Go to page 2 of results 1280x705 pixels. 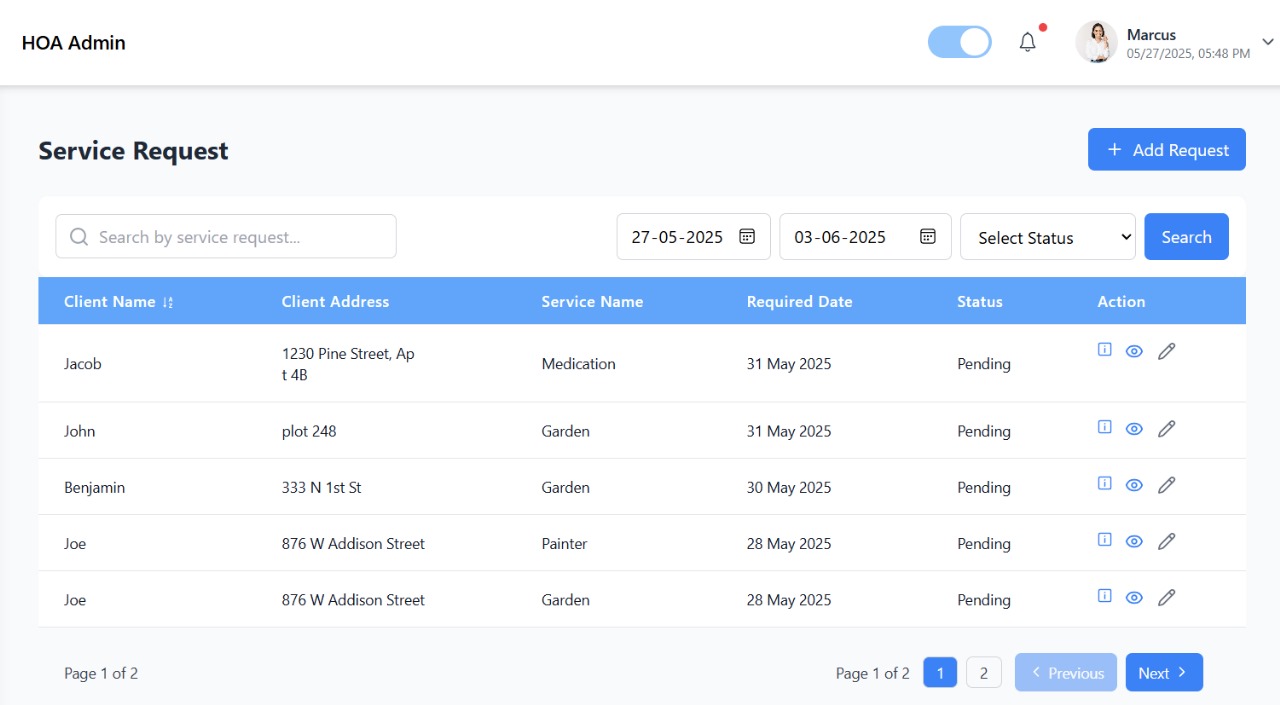tap(984, 672)
